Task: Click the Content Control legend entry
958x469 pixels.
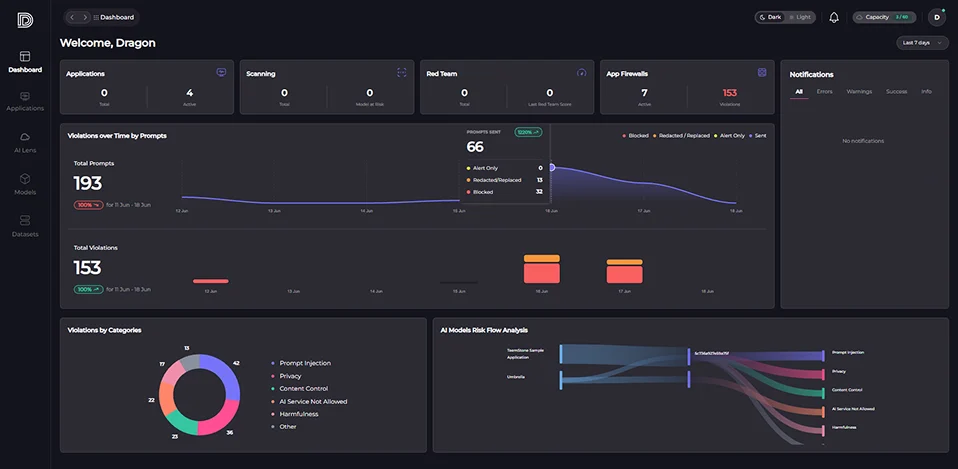Action: pos(299,389)
